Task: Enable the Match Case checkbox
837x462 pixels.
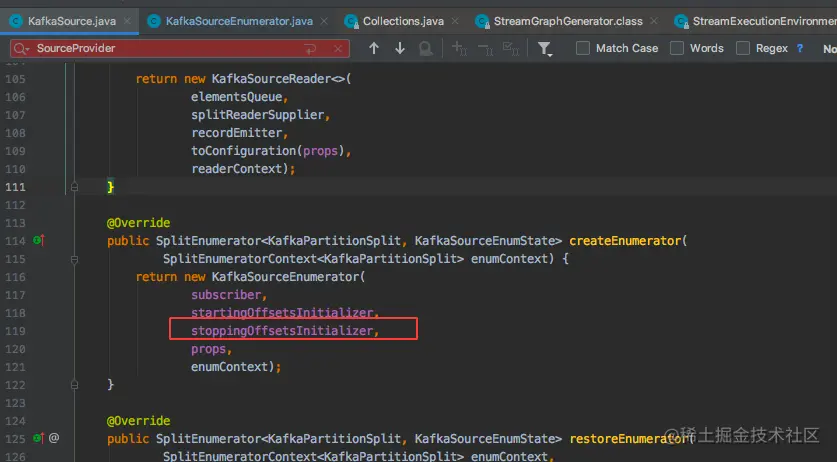Action: click(x=583, y=49)
